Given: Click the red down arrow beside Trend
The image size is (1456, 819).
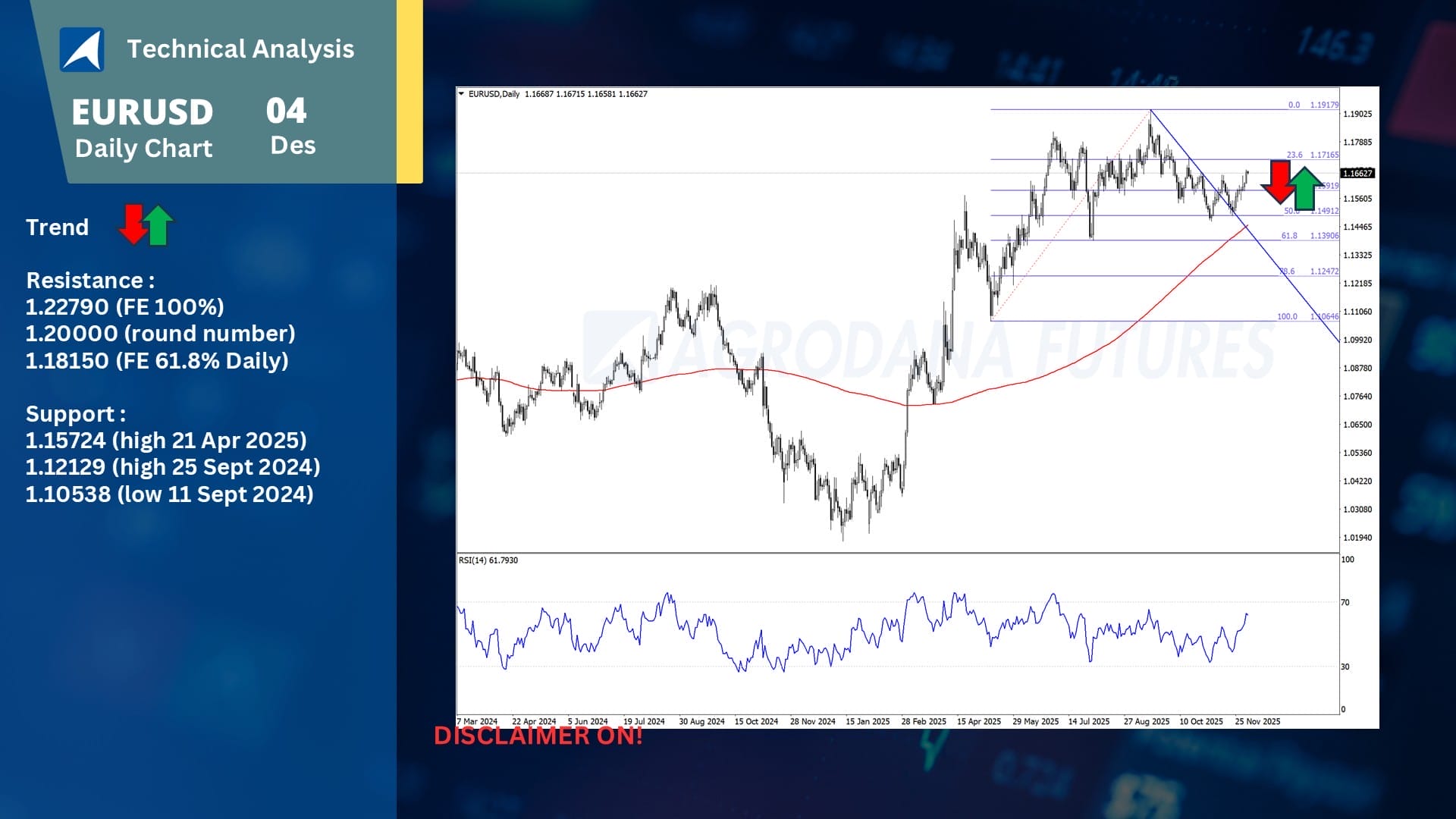Looking at the screenshot, I should [133, 224].
